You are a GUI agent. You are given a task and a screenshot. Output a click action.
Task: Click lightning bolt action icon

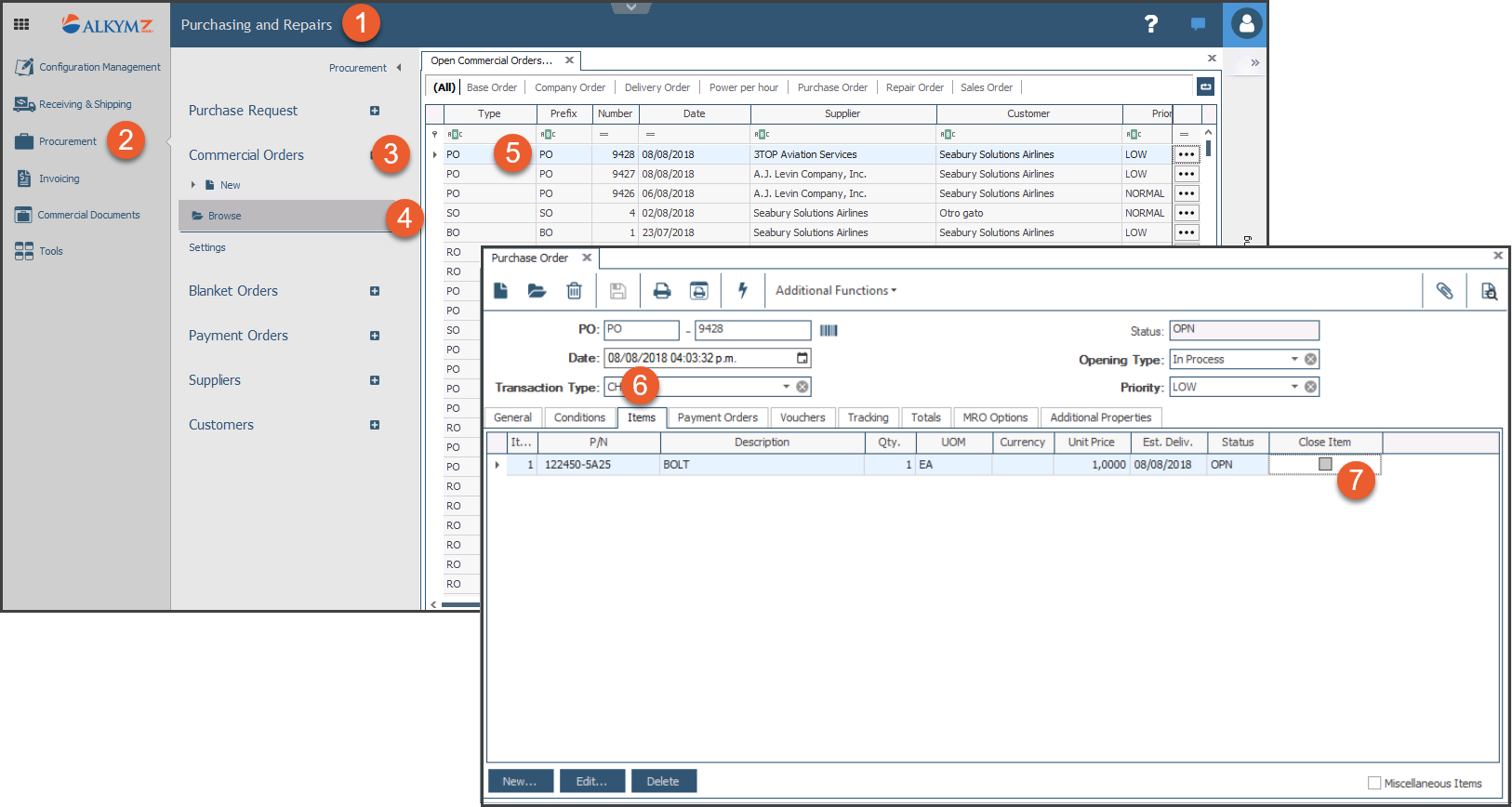click(x=742, y=290)
